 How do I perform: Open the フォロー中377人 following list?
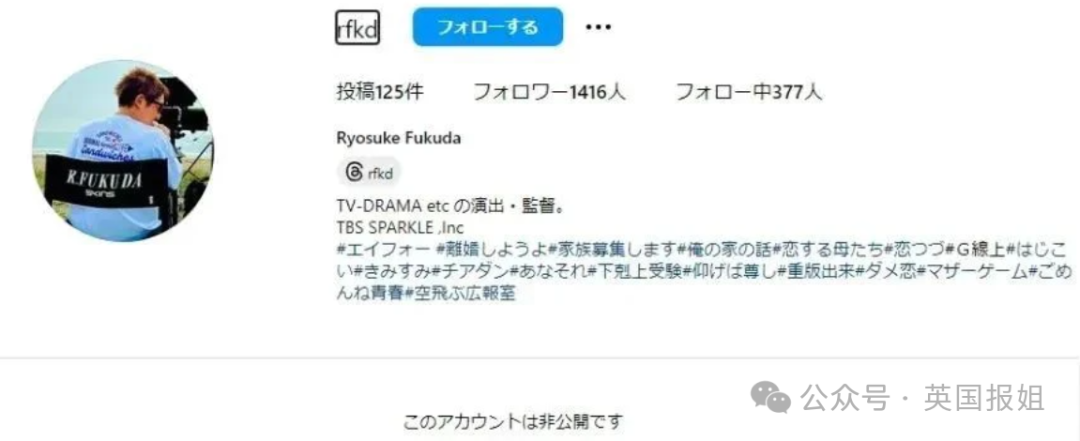(749, 92)
